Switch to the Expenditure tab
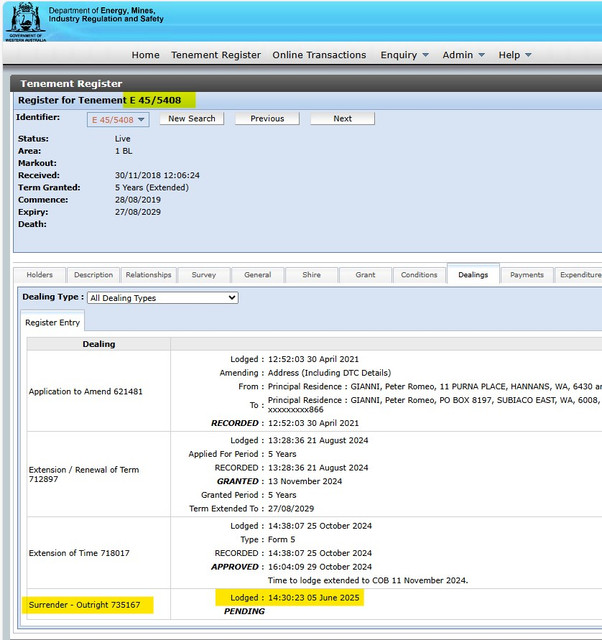This screenshot has height=640, width=602. tap(580, 275)
